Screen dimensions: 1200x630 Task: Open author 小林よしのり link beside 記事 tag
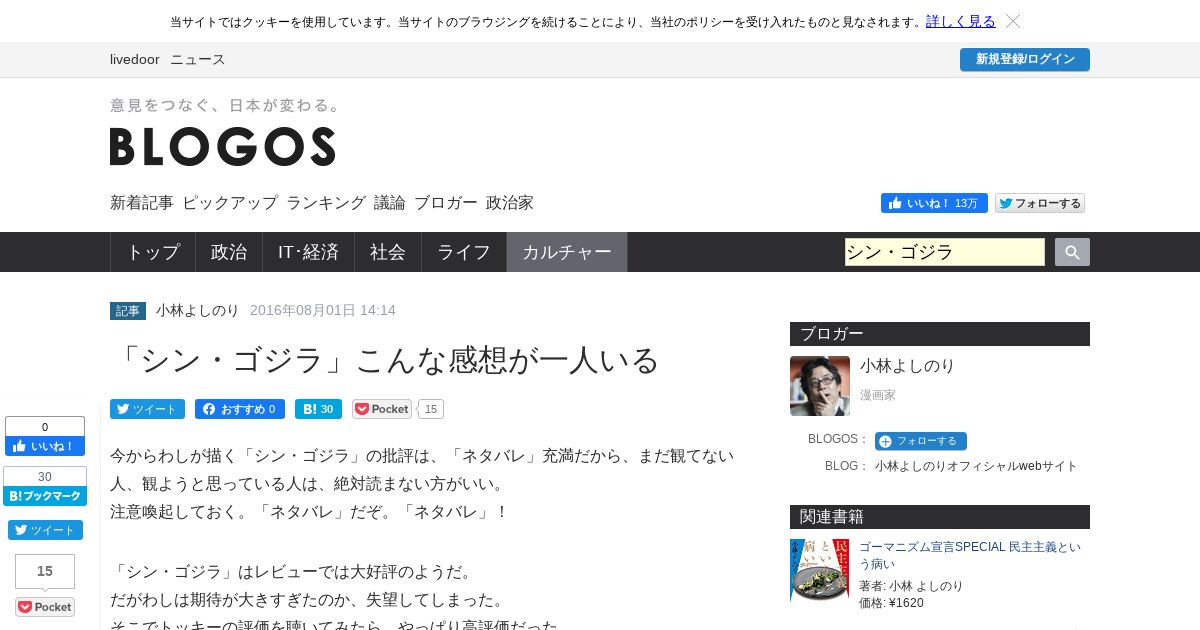pyautogui.click(x=197, y=310)
